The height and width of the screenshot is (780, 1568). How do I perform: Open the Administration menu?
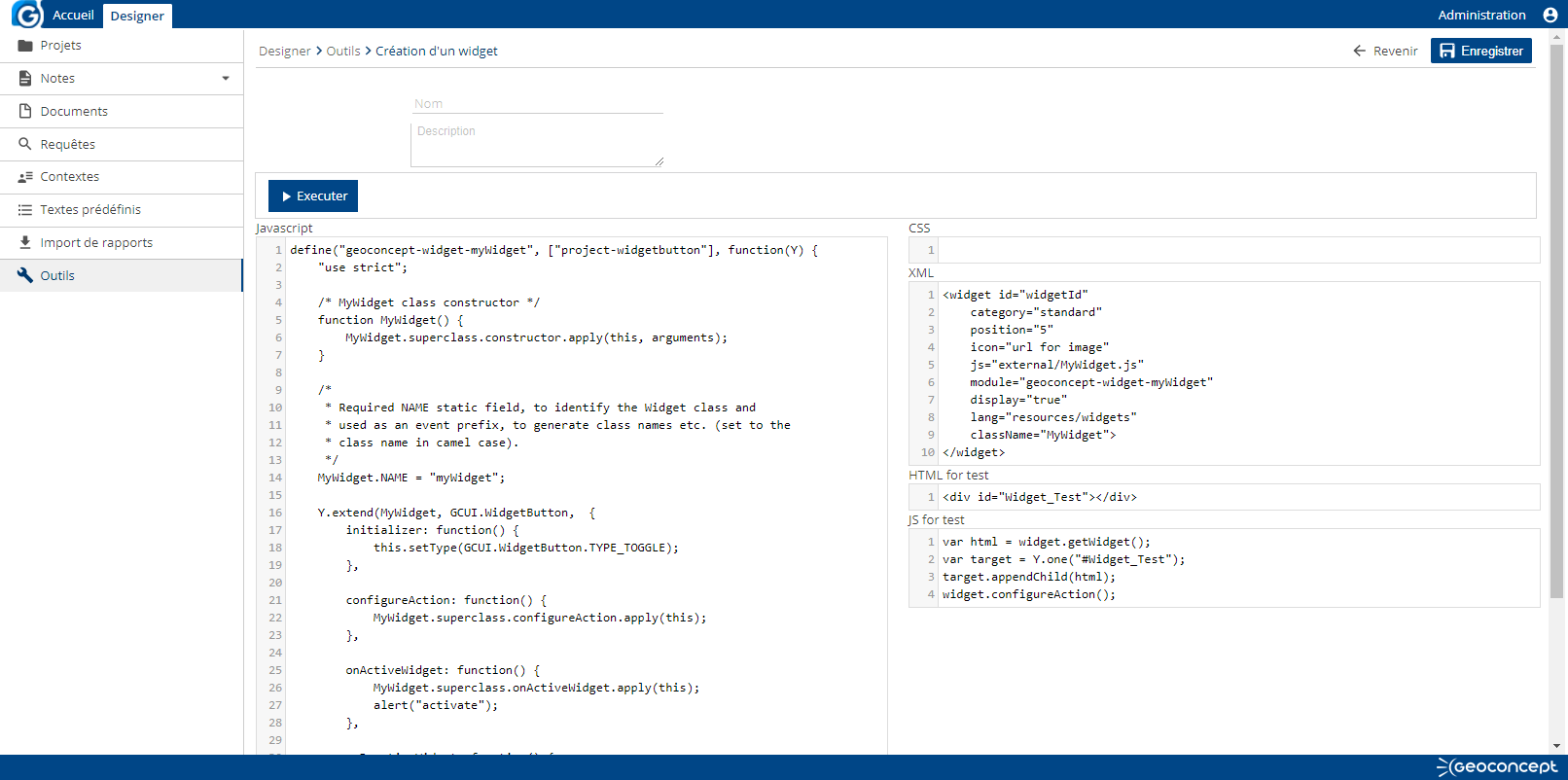tap(1481, 15)
